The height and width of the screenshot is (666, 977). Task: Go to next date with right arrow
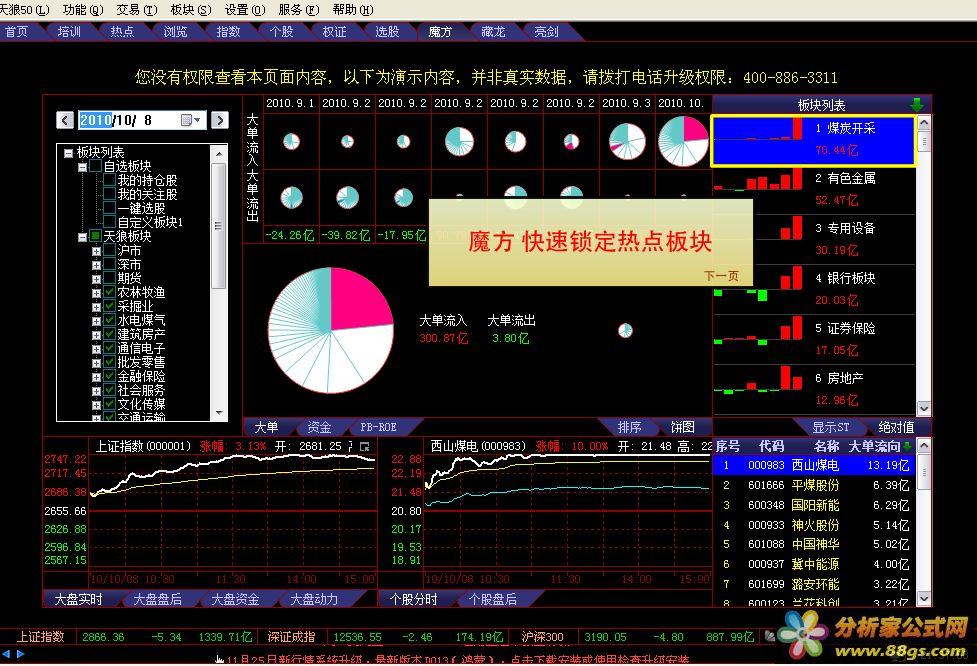[219, 120]
